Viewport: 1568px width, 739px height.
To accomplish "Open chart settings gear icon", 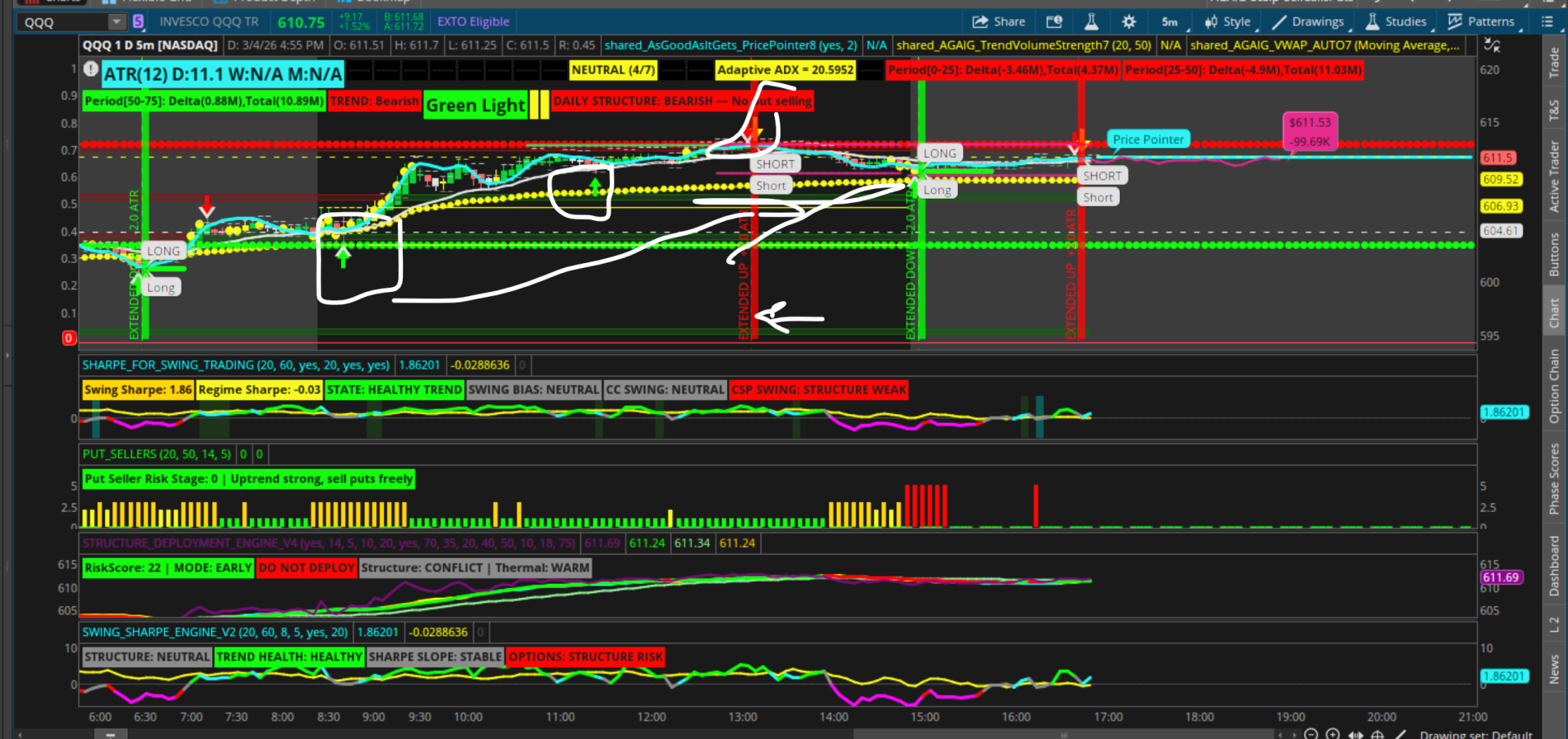I will coord(1128,22).
